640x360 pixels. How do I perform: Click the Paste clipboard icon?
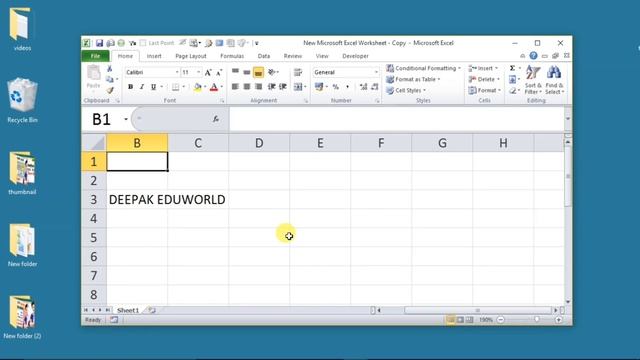tap(93, 73)
